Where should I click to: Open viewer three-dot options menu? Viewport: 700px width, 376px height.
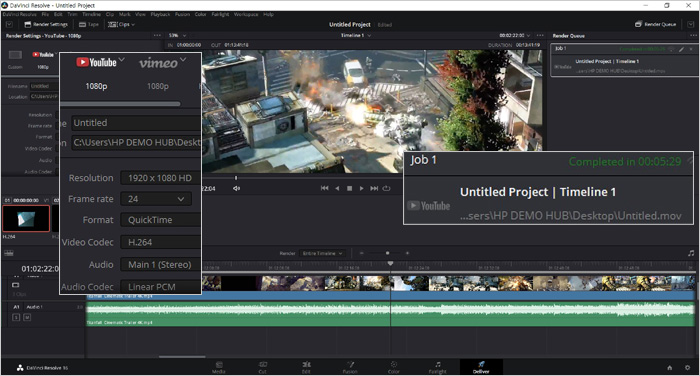click(x=541, y=35)
